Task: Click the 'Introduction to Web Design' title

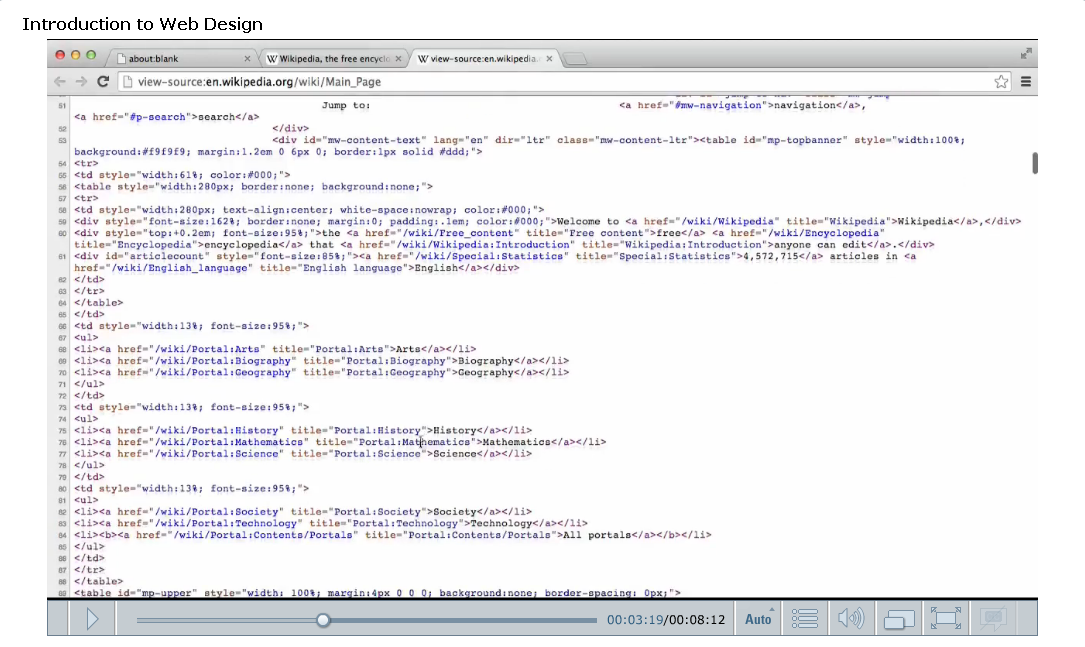Action: click(143, 24)
